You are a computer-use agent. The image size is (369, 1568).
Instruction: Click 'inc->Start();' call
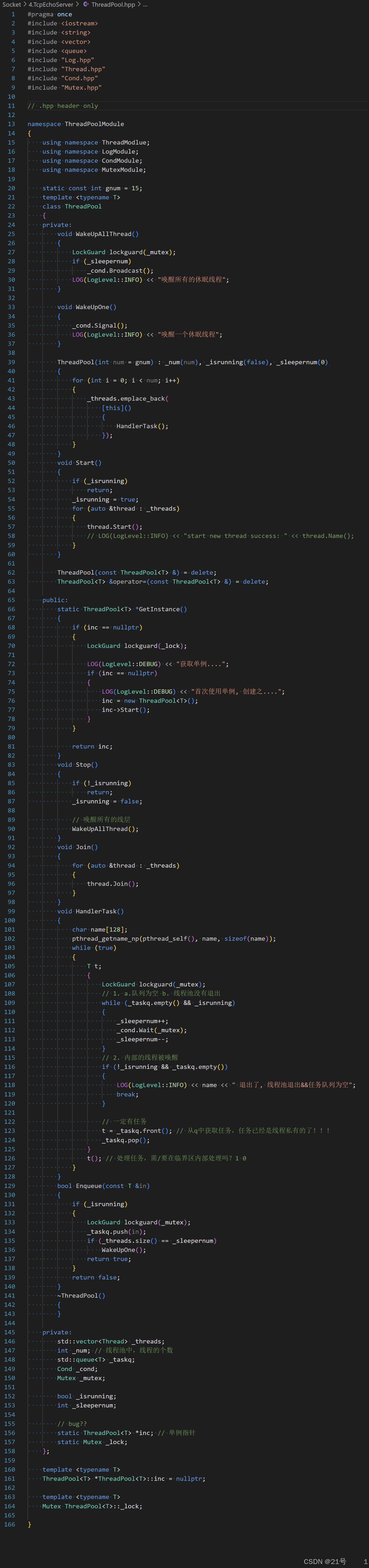tap(126, 710)
